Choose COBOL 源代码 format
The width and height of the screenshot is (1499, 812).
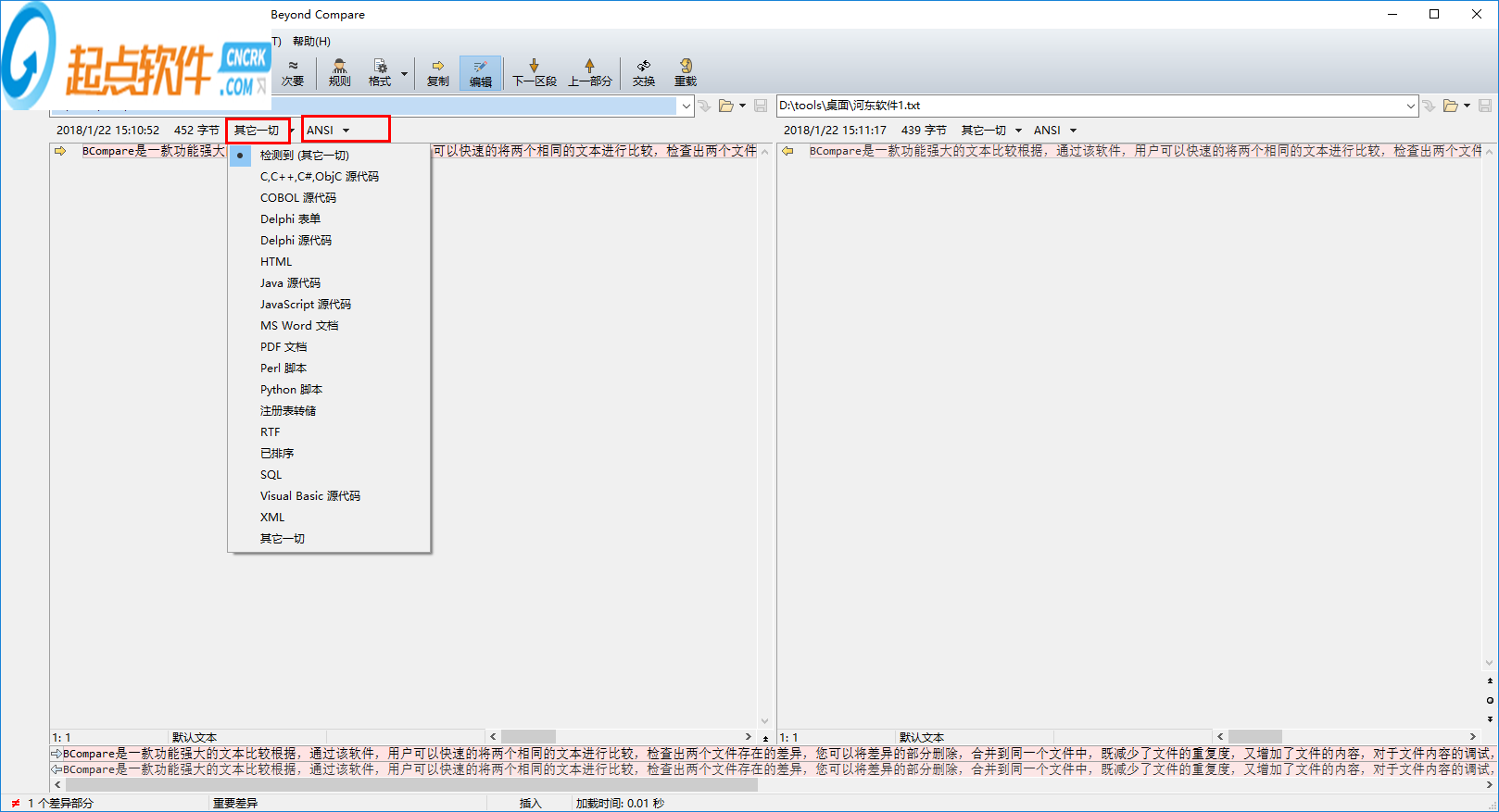(329, 198)
